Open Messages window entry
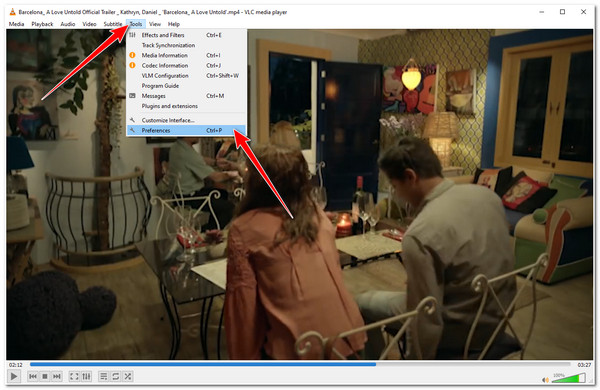The image size is (600, 390). click(186, 96)
